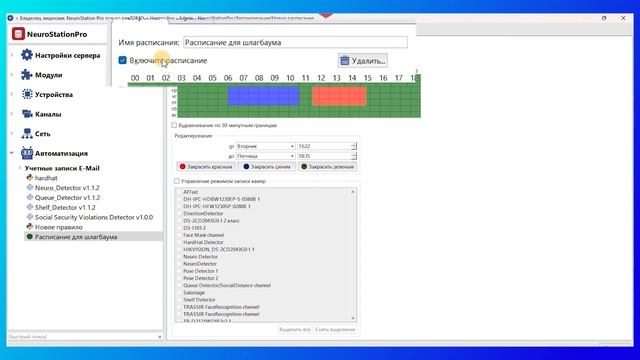
Task: Click the stepper on the 18:35 time field
Action: tap(354, 156)
